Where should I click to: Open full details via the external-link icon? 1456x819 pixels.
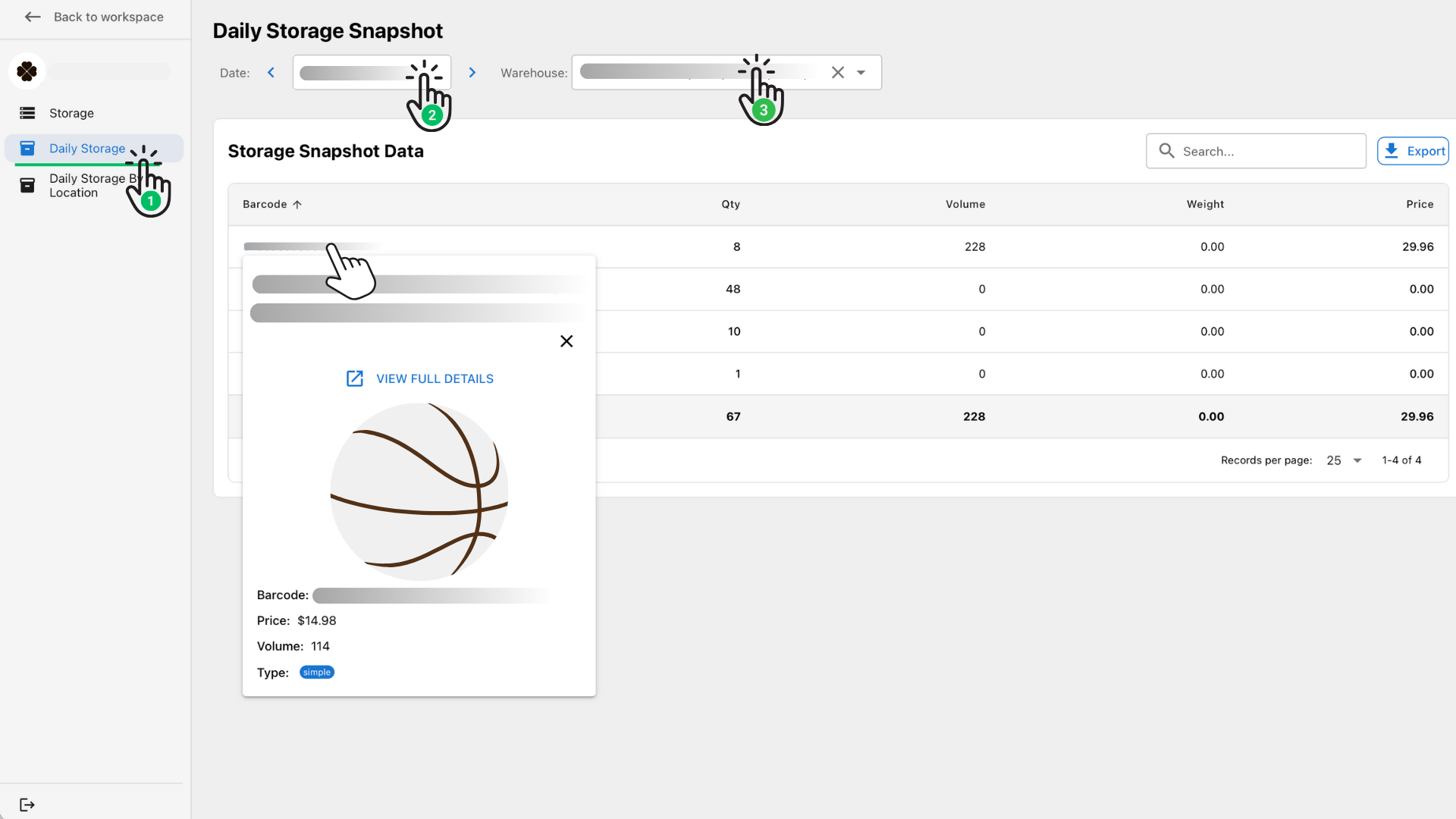pos(355,378)
